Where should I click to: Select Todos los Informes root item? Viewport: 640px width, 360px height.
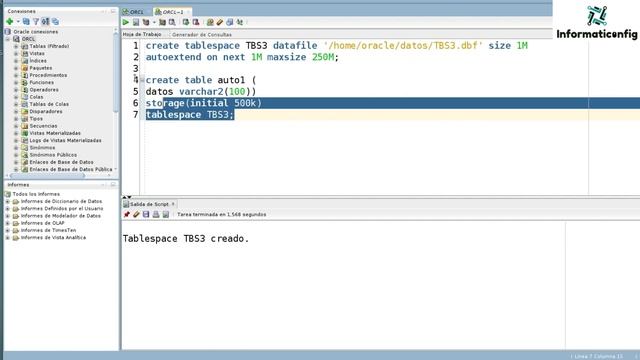36,194
